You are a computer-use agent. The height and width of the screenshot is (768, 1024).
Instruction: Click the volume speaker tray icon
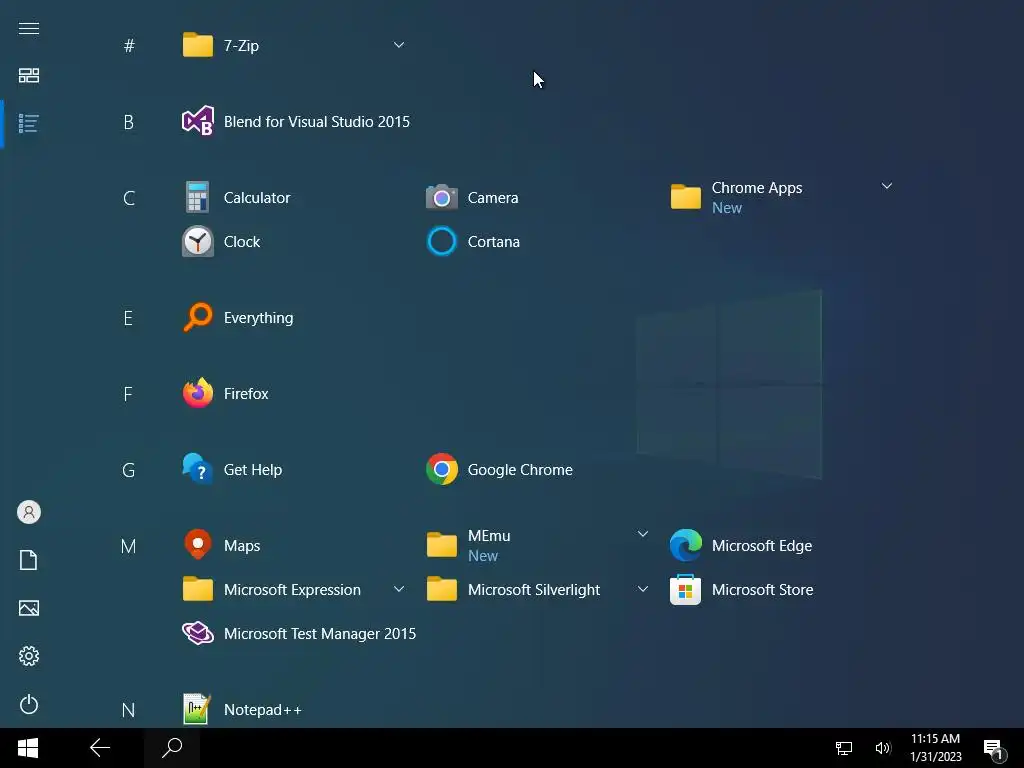click(x=883, y=748)
